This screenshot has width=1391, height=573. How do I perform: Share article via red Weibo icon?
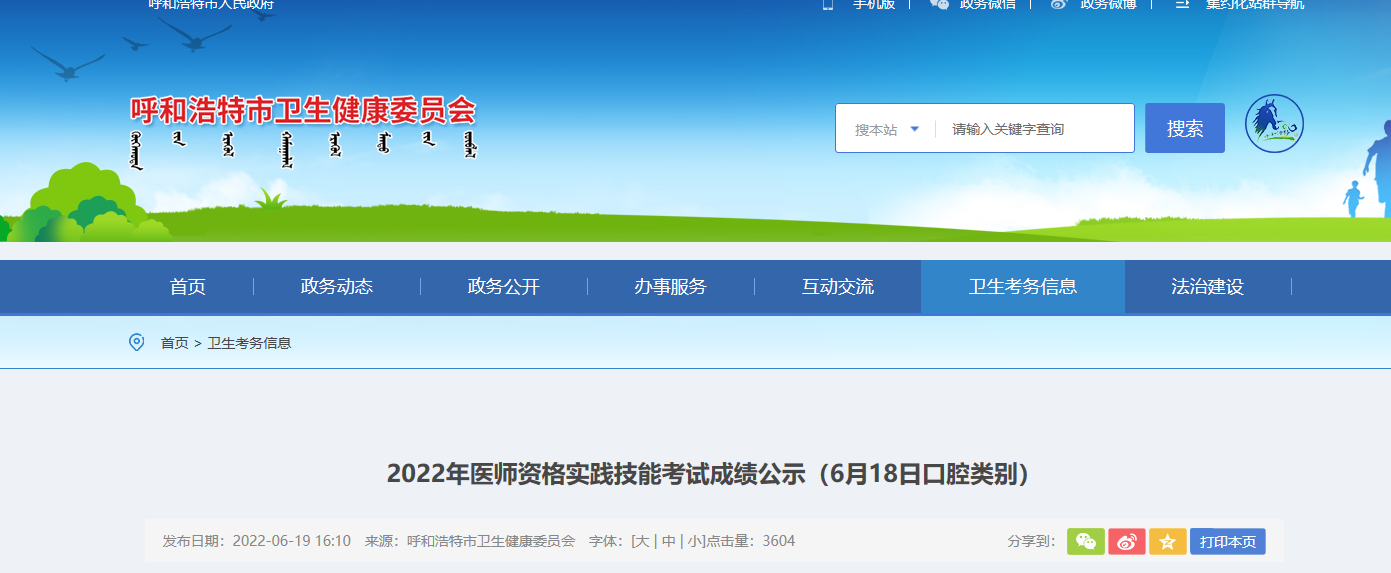coord(1127,541)
